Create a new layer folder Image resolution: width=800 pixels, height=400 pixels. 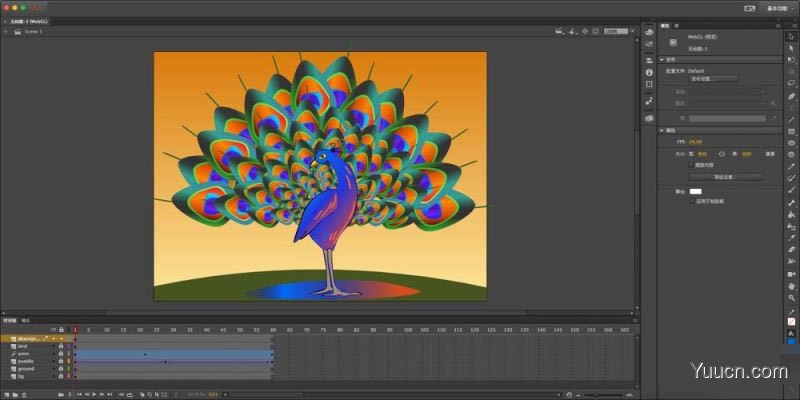click(x=15, y=394)
